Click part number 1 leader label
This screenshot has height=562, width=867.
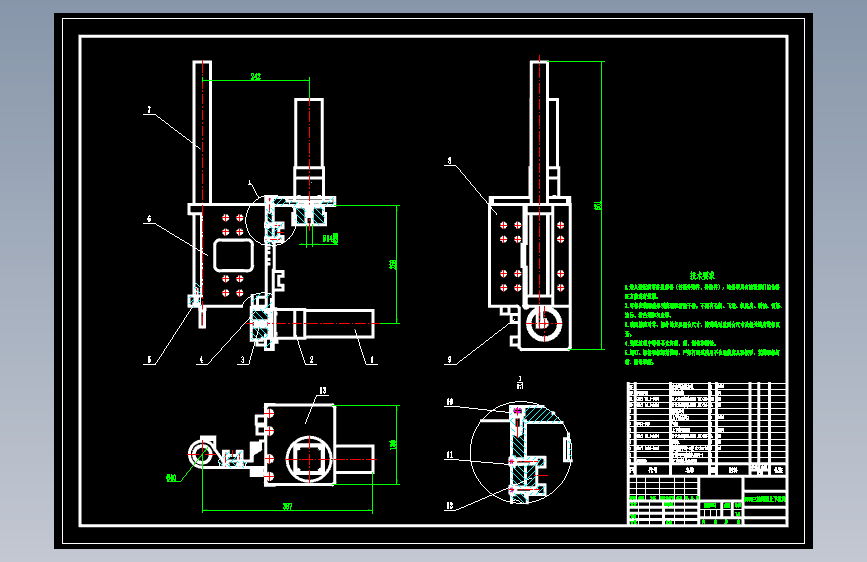(x=372, y=360)
